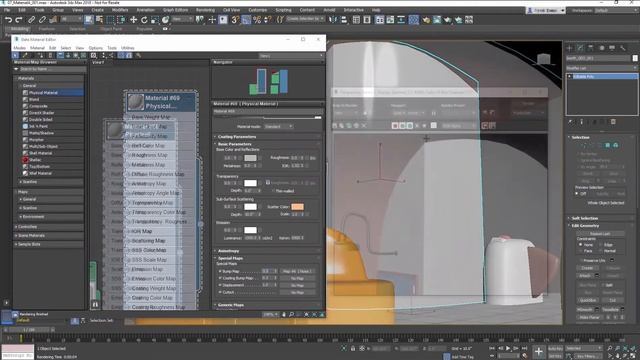The image size is (640, 360).
Task: Click the Emission color swatch
Action: [x=250, y=230]
